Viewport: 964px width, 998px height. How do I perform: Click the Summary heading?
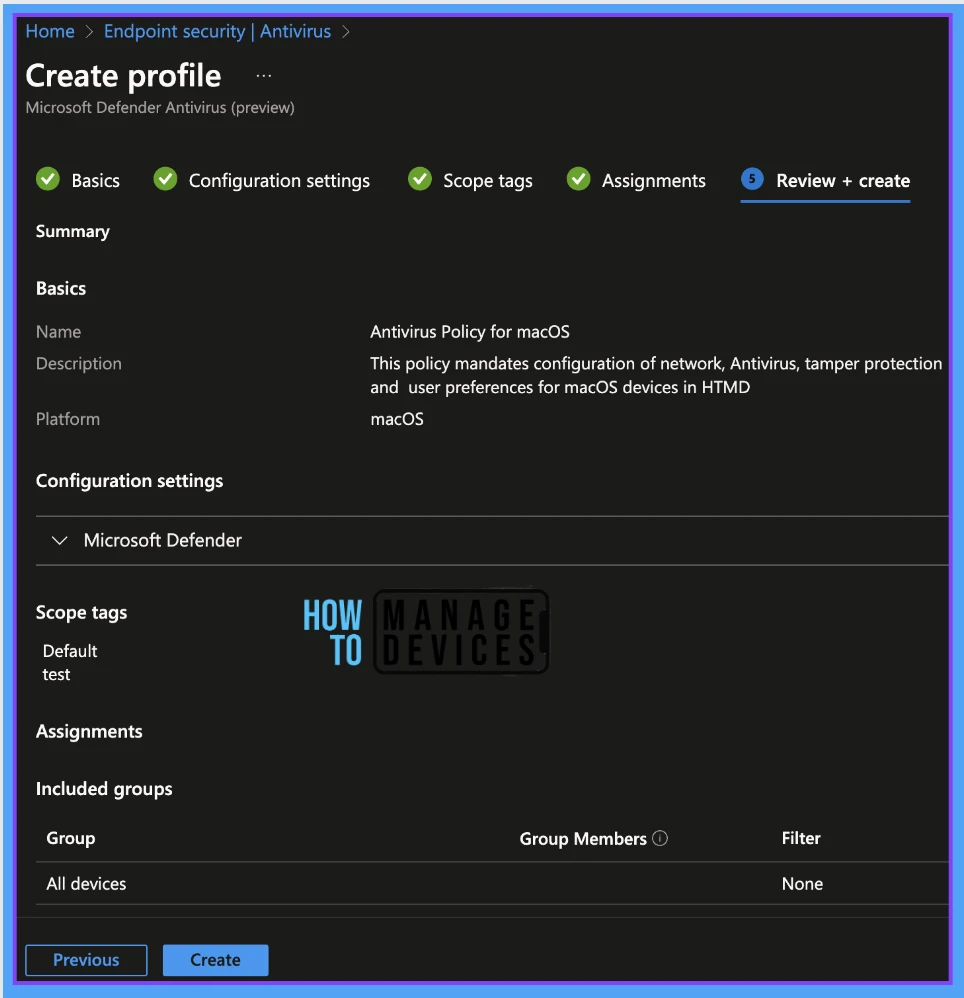73,231
